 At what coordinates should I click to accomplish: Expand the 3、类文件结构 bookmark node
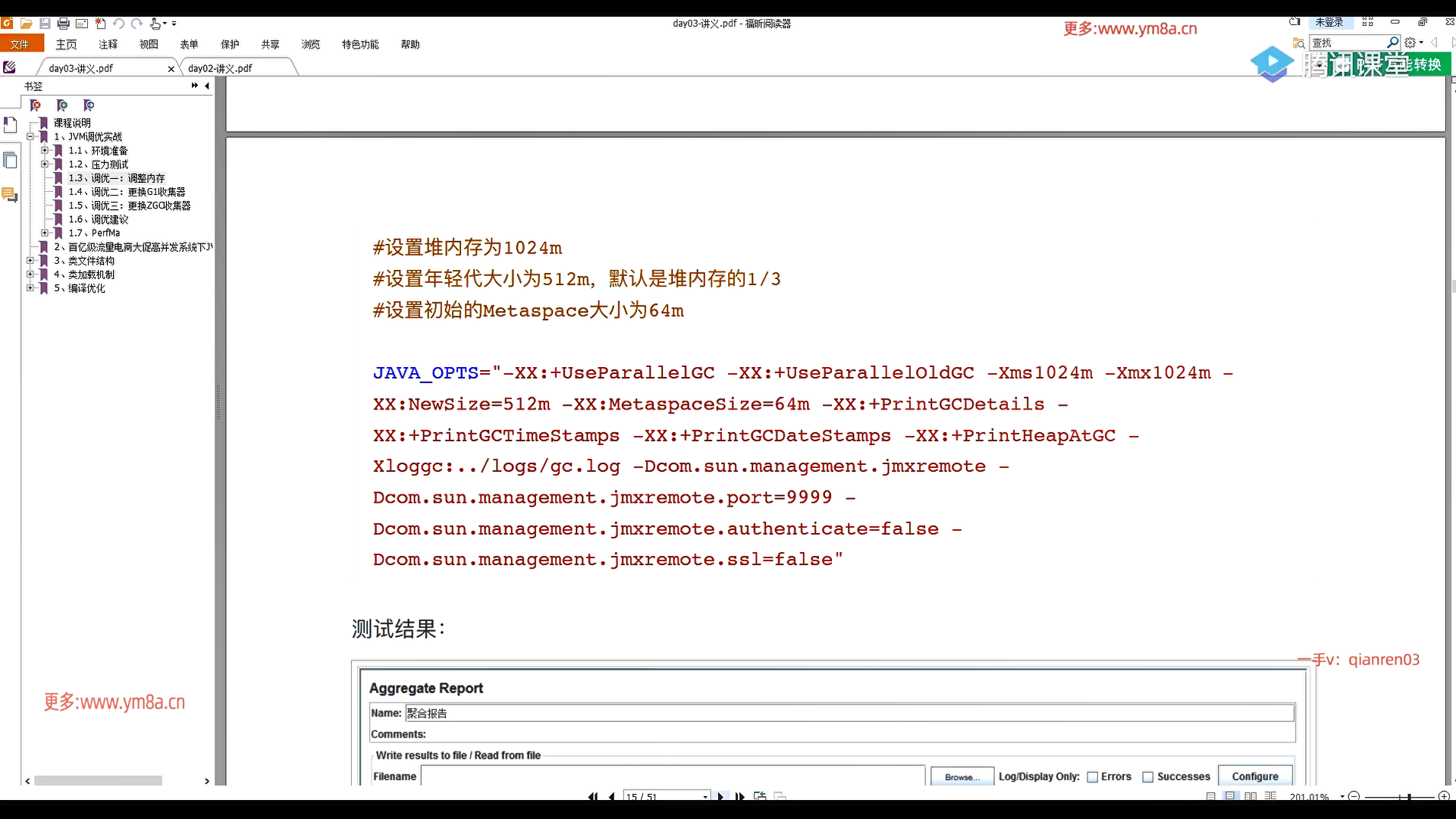point(30,260)
